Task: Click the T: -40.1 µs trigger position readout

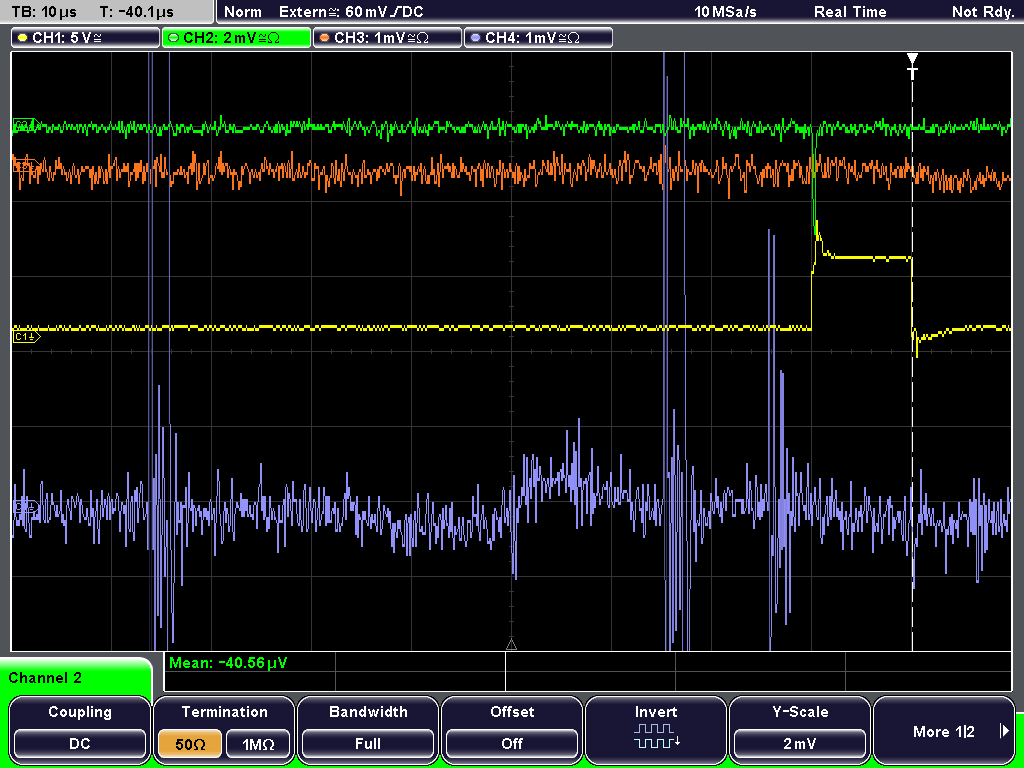Action: [137, 12]
